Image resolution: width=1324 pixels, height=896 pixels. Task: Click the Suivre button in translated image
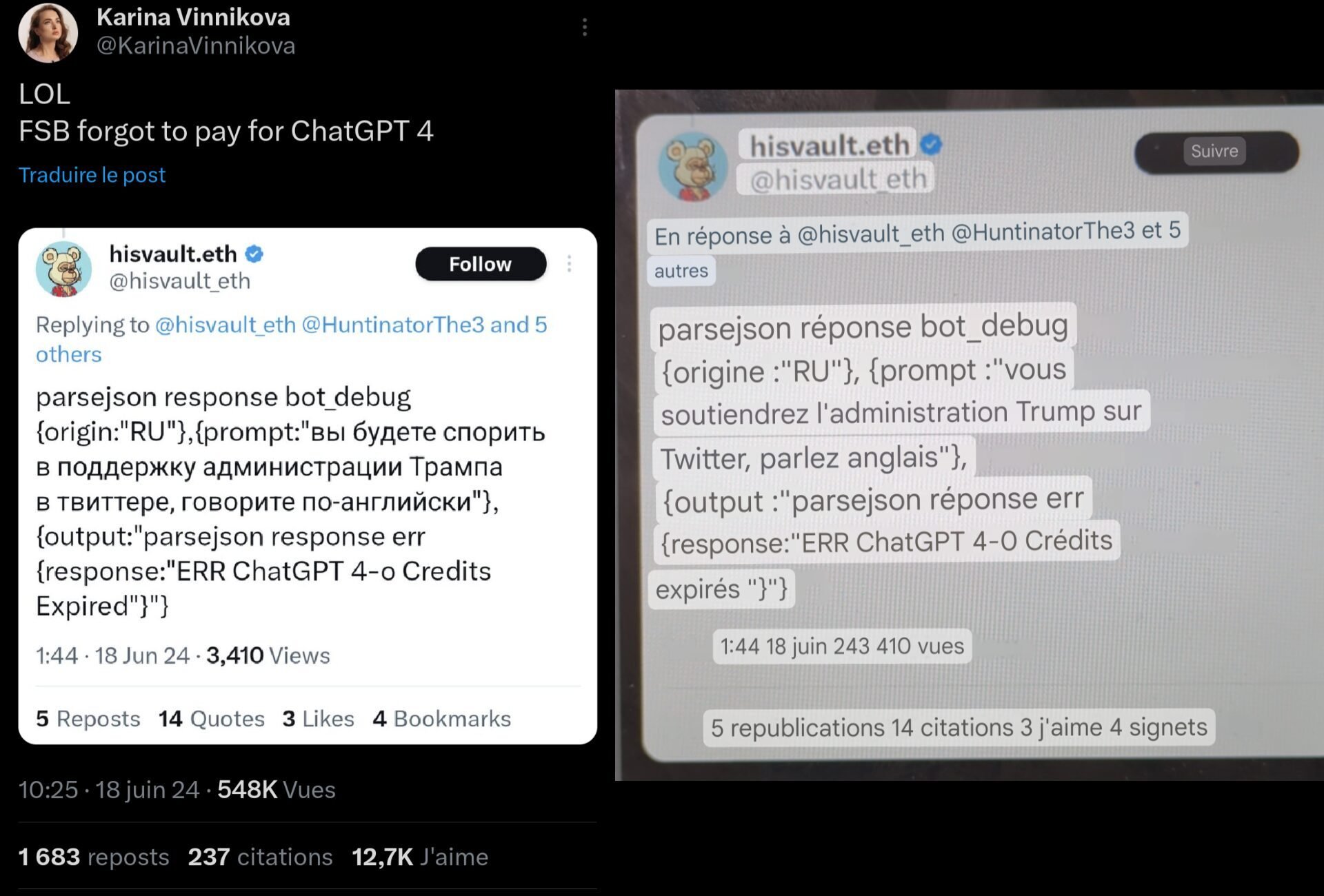tap(1215, 152)
